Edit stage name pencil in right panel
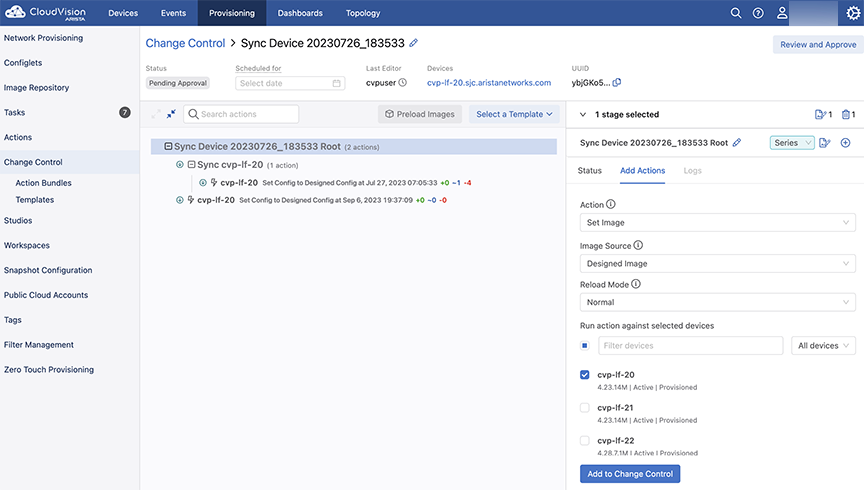Image resolution: width=864 pixels, height=490 pixels. pyautogui.click(x=737, y=143)
